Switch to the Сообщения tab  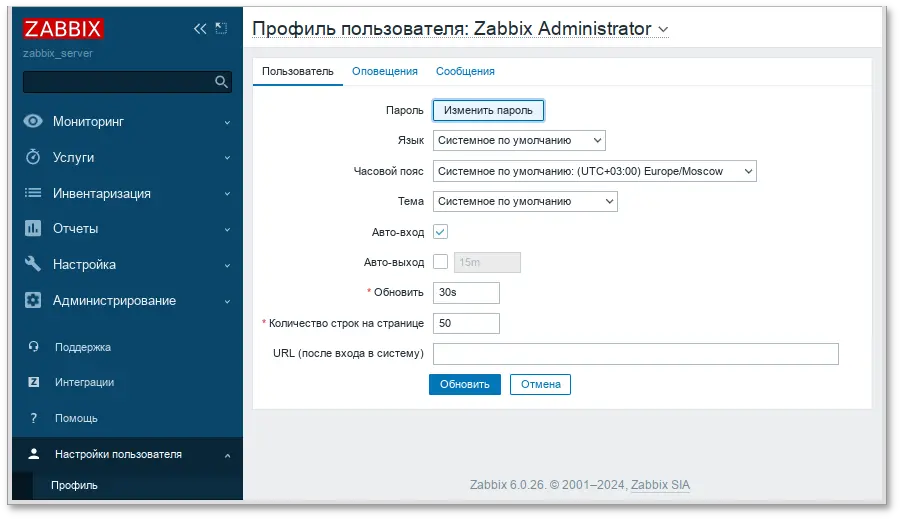[x=465, y=71]
